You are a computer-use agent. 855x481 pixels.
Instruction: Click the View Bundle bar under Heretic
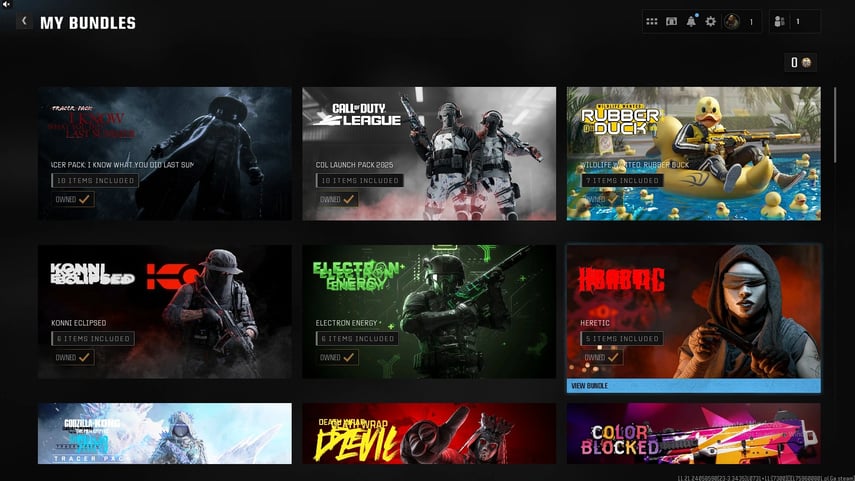coord(693,386)
